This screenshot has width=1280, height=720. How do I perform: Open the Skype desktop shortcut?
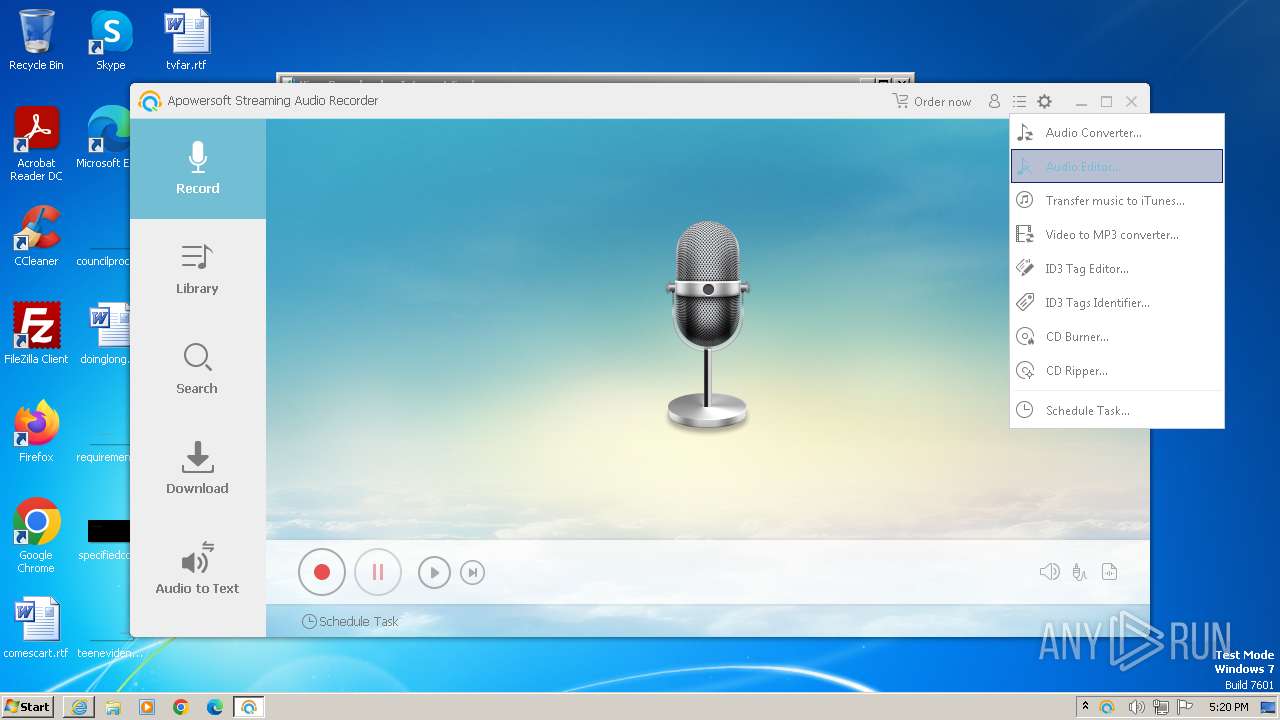pos(110,40)
